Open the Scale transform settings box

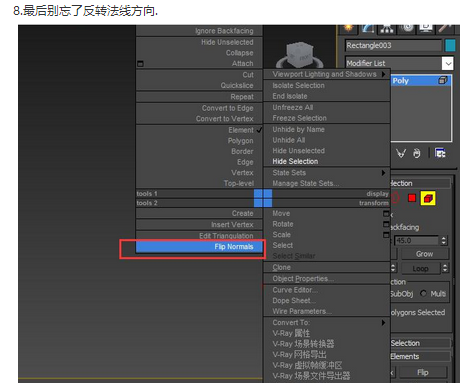[386, 235]
